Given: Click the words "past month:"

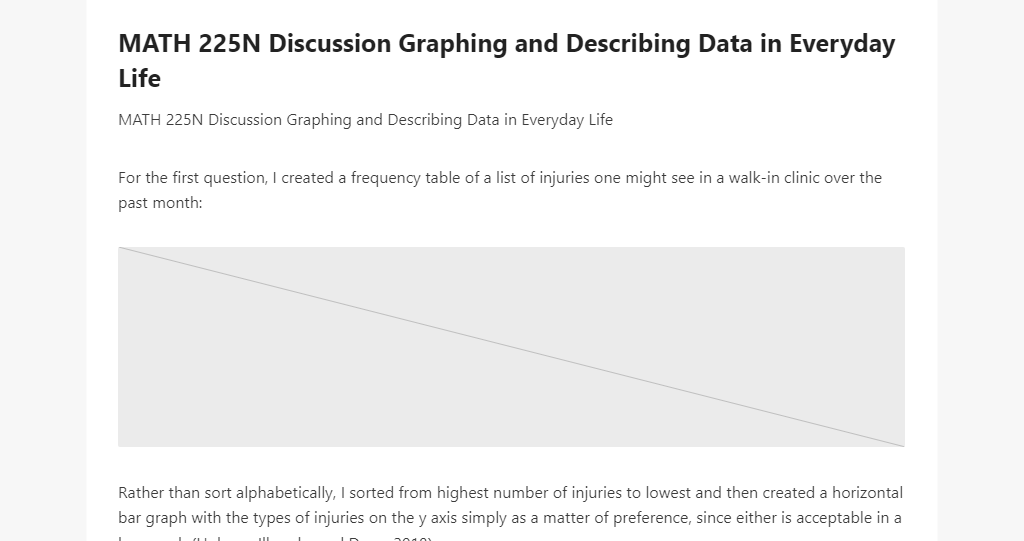Looking at the screenshot, I should click(160, 203).
